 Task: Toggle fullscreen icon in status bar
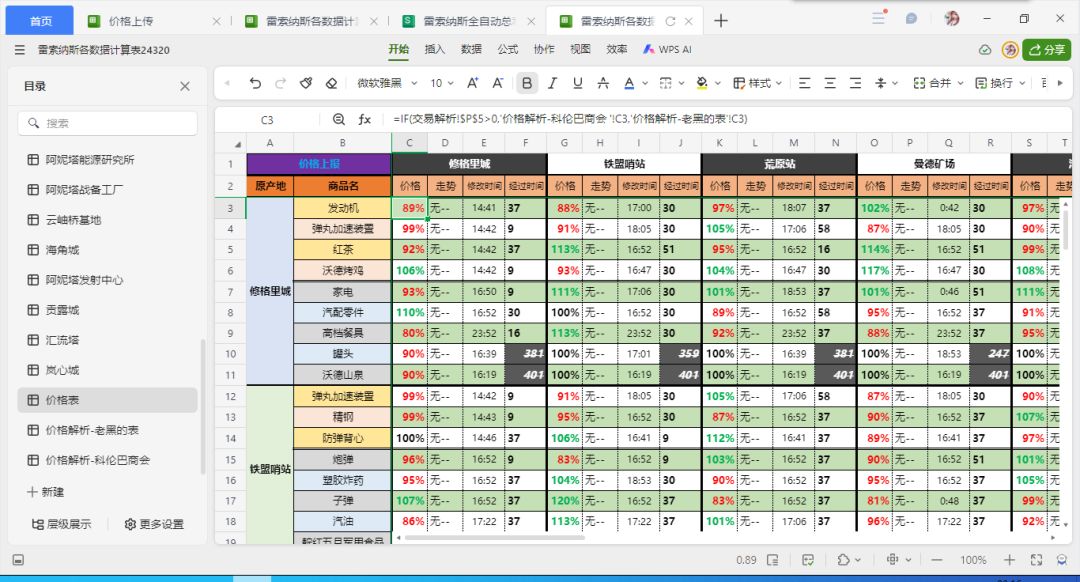point(1036,560)
